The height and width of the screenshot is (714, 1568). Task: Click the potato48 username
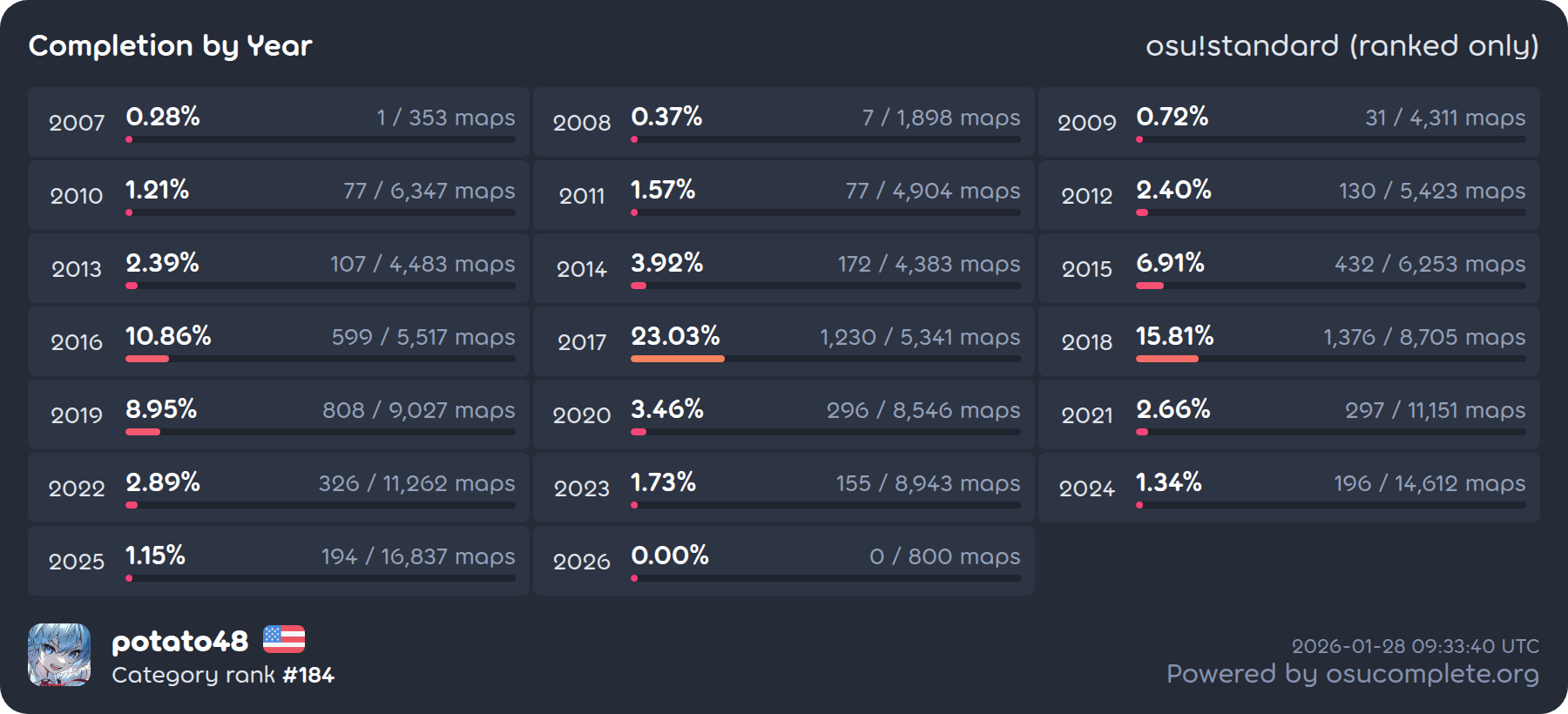(179, 642)
